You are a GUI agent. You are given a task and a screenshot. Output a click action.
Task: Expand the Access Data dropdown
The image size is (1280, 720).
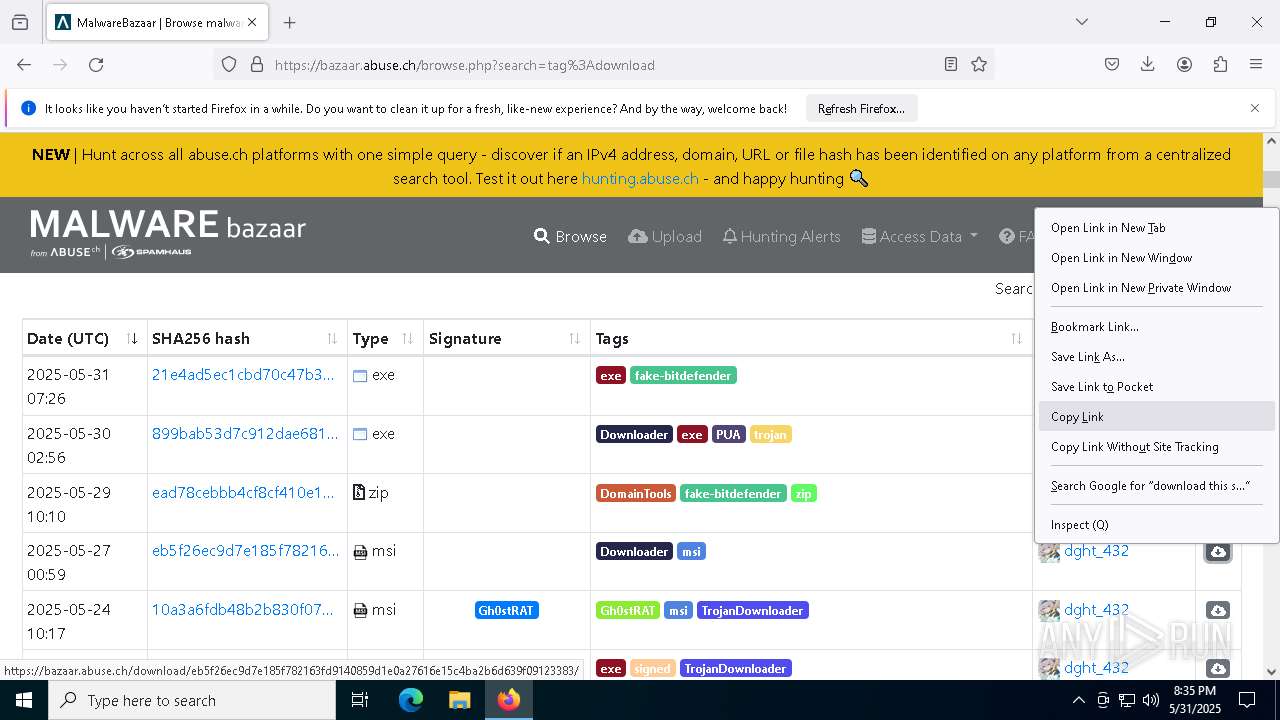(919, 236)
